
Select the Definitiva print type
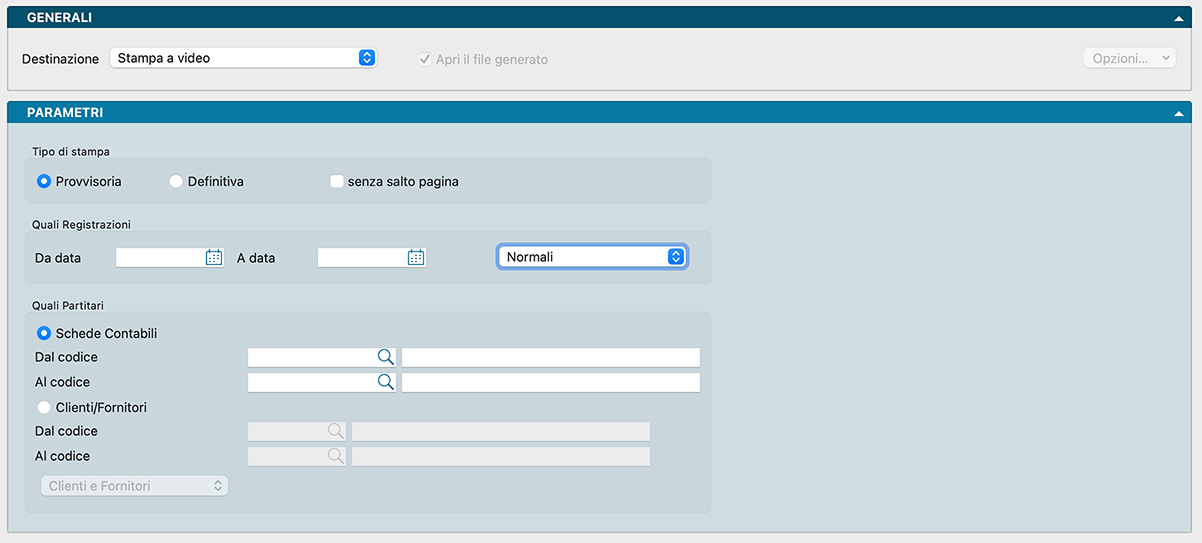176,182
